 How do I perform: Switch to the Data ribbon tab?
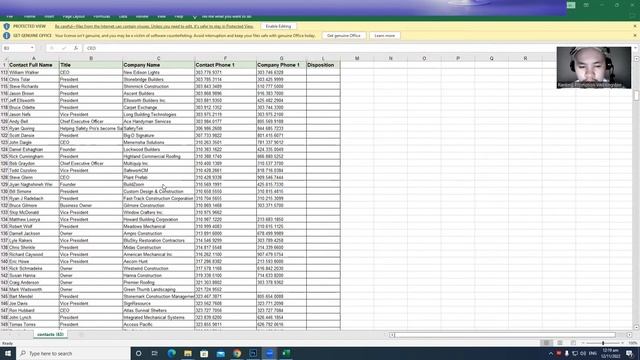(123, 16)
